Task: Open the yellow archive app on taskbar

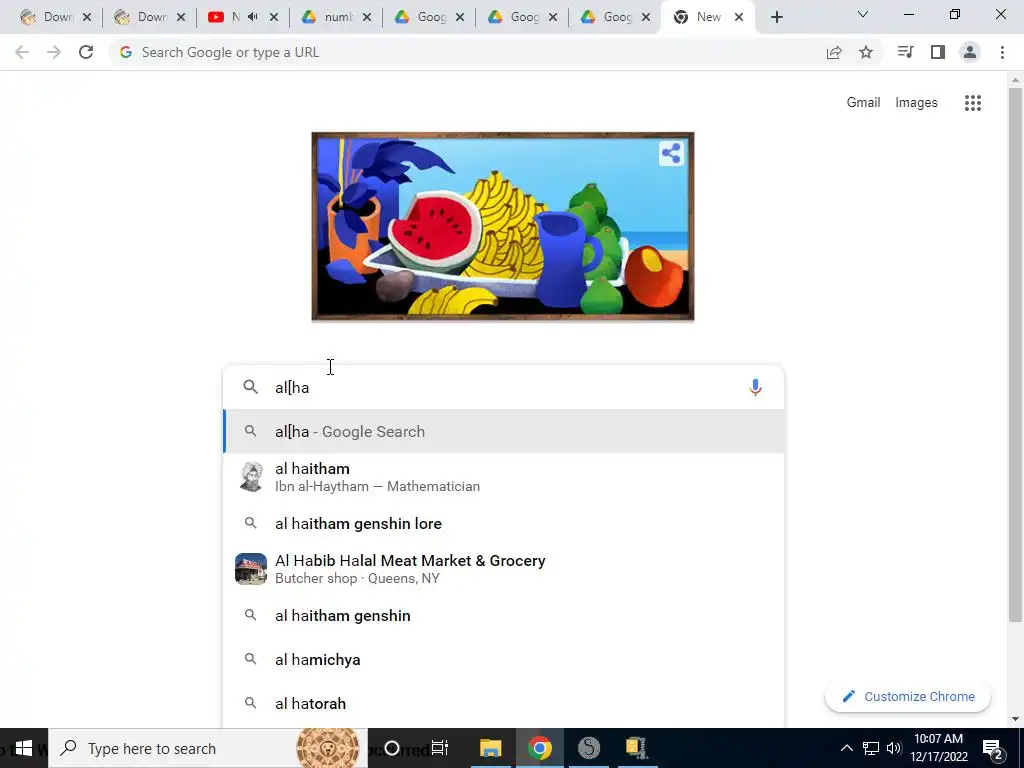Action: coord(636,748)
